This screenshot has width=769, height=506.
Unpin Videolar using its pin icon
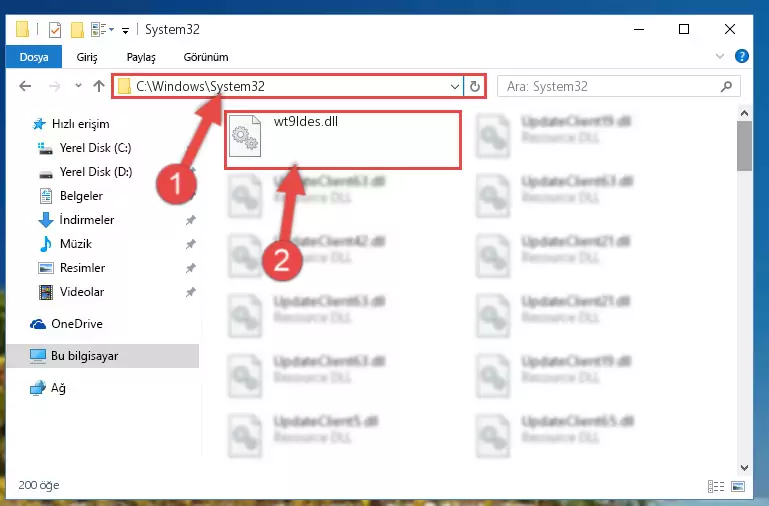point(190,292)
